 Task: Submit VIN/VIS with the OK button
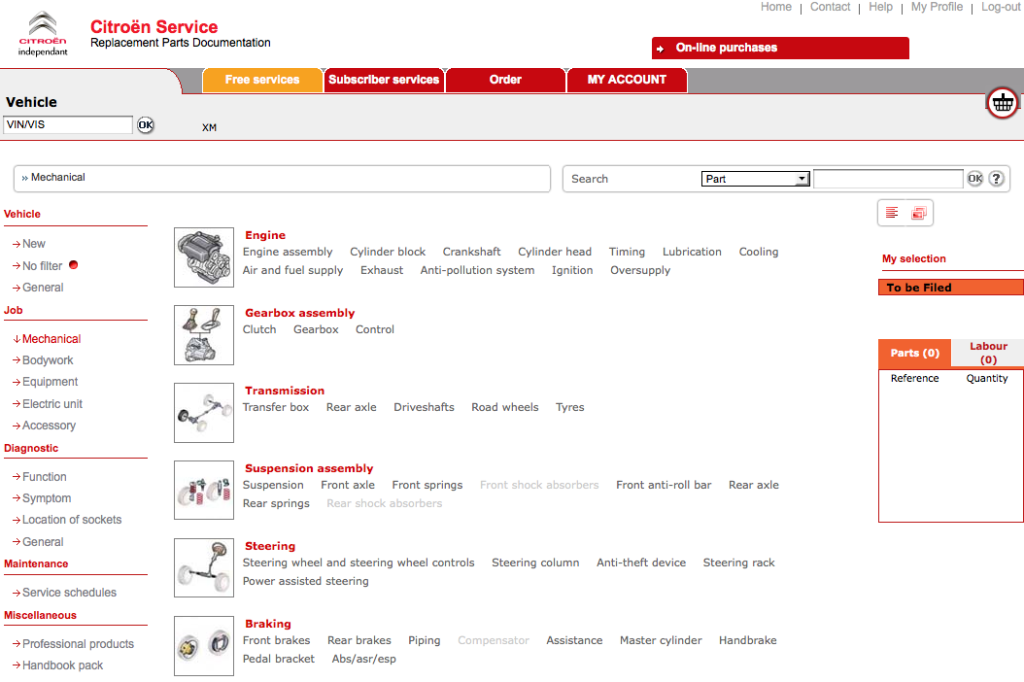click(x=146, y=125)
